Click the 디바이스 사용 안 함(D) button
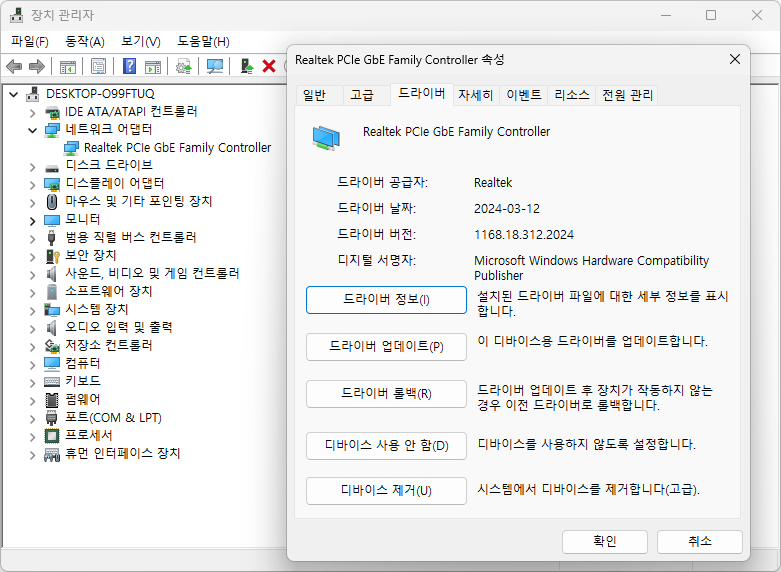This screenshot has height=572, width=781. [x=387, y=446]
